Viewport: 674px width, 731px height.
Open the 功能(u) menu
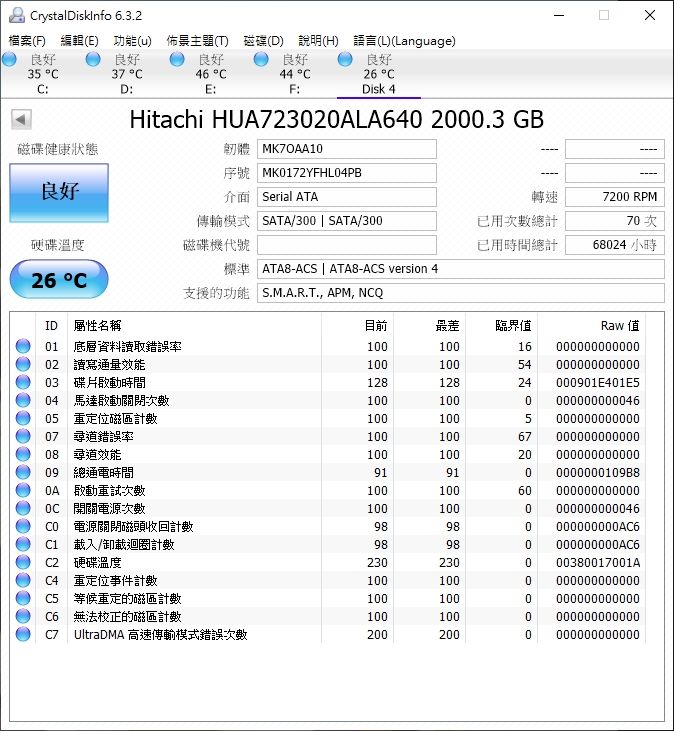[x=133, y=41]
